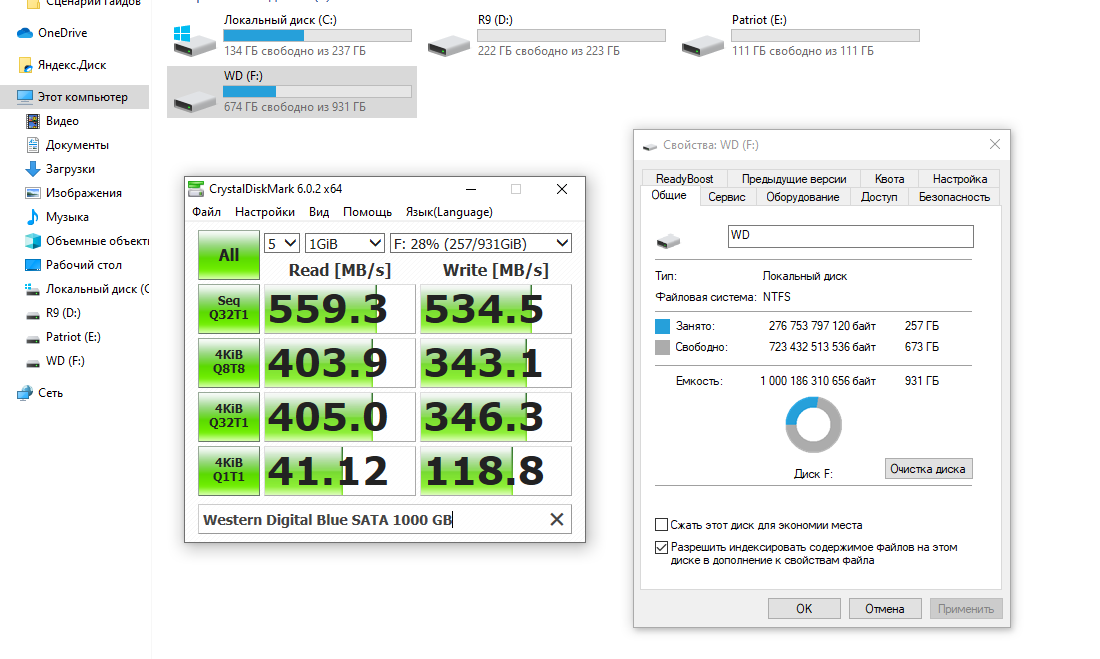
Task: Open Локальный диск sidebar drive icon
Action: pyautogui.click(x=32, y=288)
